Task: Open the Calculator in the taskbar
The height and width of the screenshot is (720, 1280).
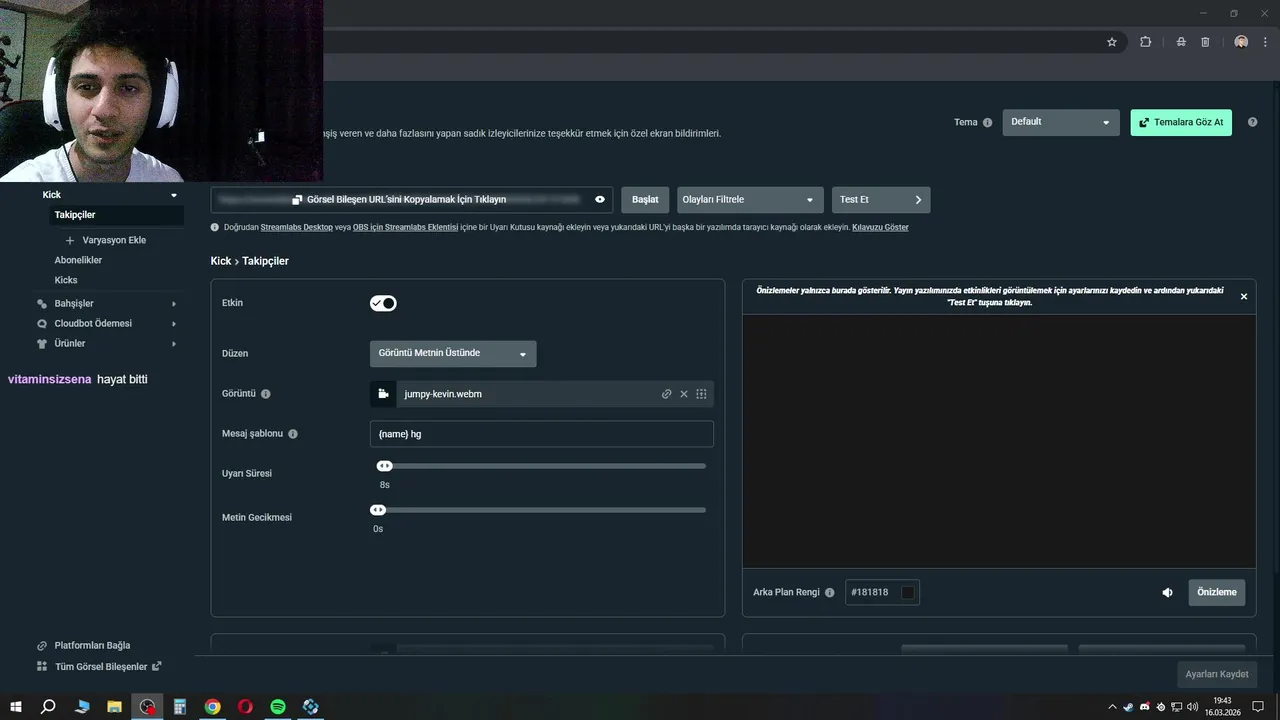Action: click(180, 706)
